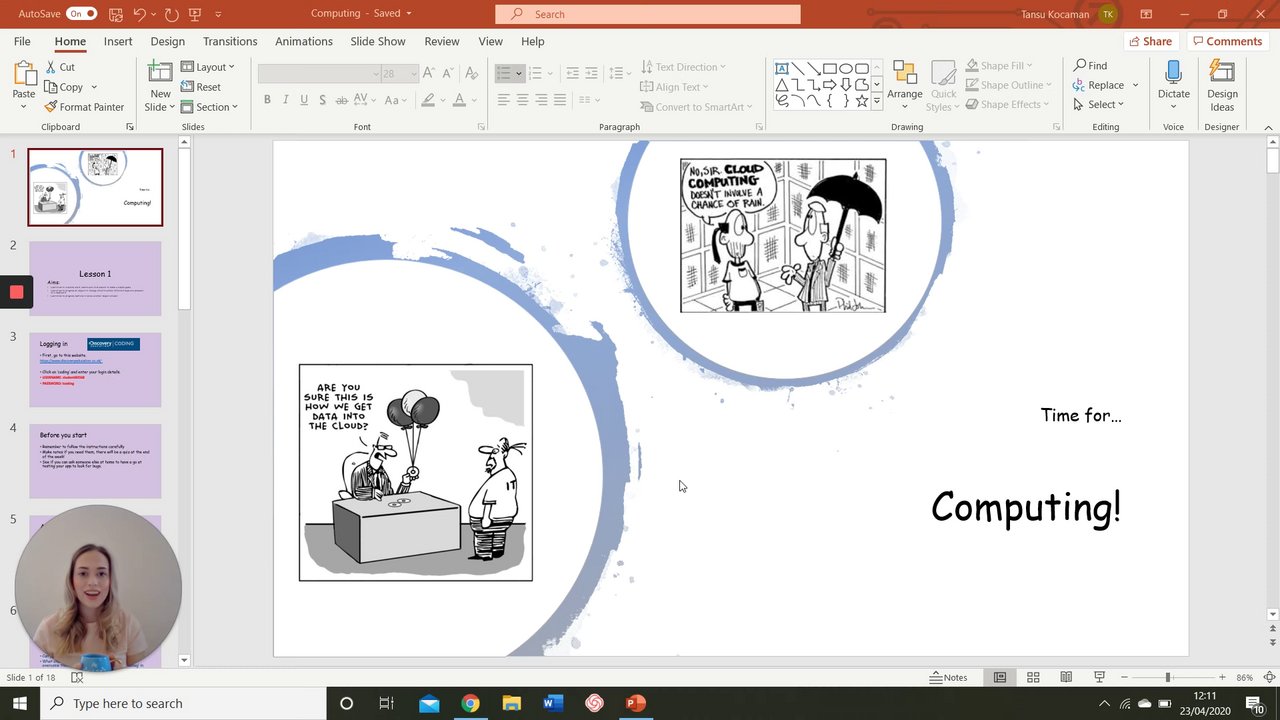Go to the Animations tab
The image size is (1280, 720).
pos(304,41)
